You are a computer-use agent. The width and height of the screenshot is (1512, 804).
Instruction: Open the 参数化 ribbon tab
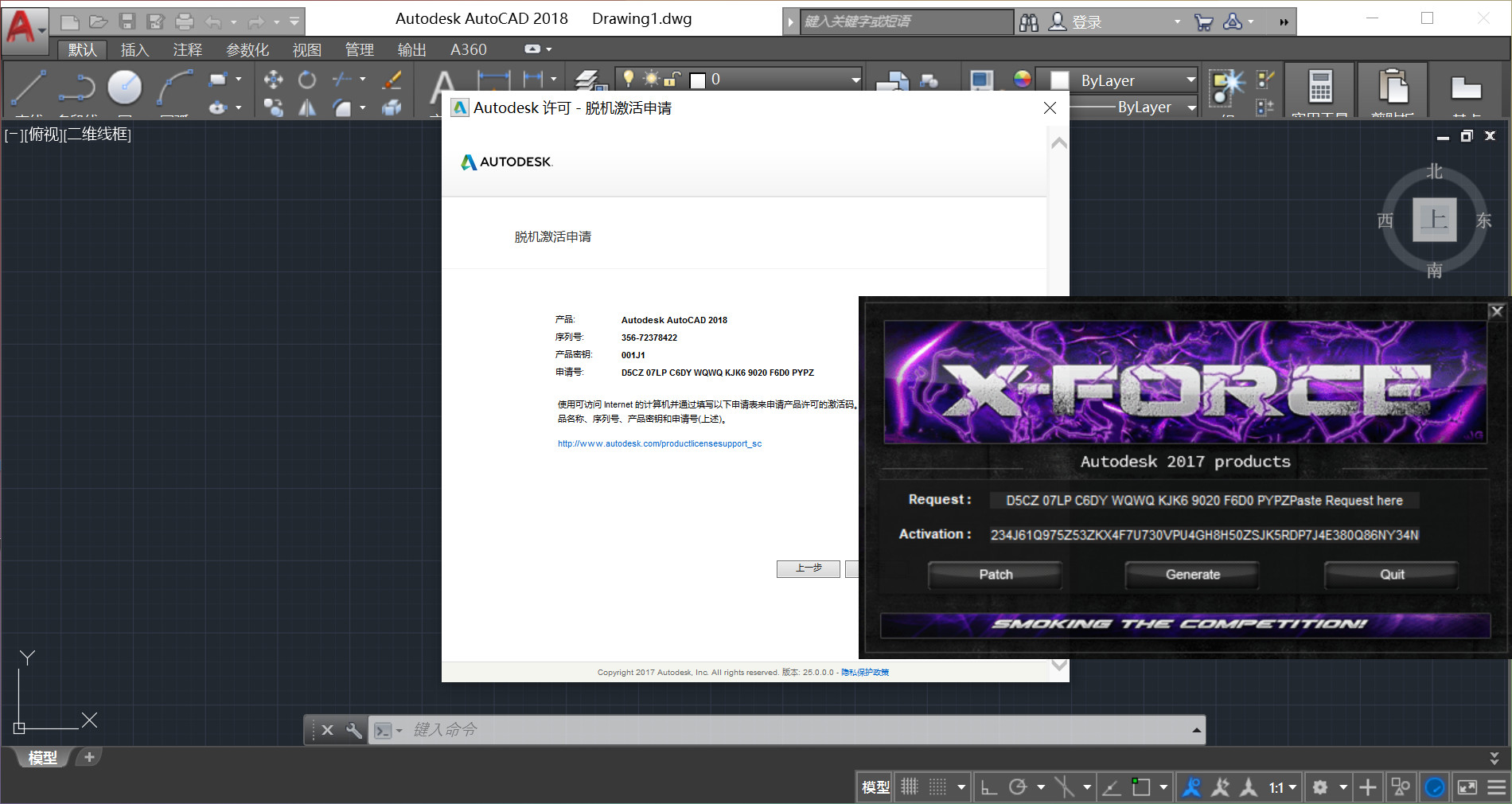[x=247, y=49]
